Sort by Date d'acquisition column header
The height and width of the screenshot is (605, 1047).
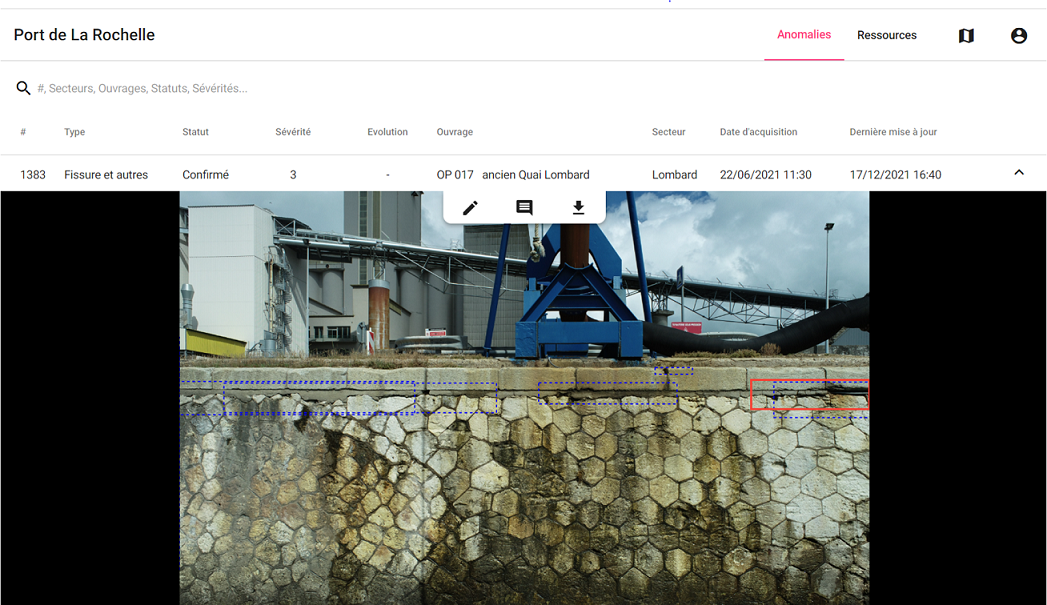click(x=758, y=132)
